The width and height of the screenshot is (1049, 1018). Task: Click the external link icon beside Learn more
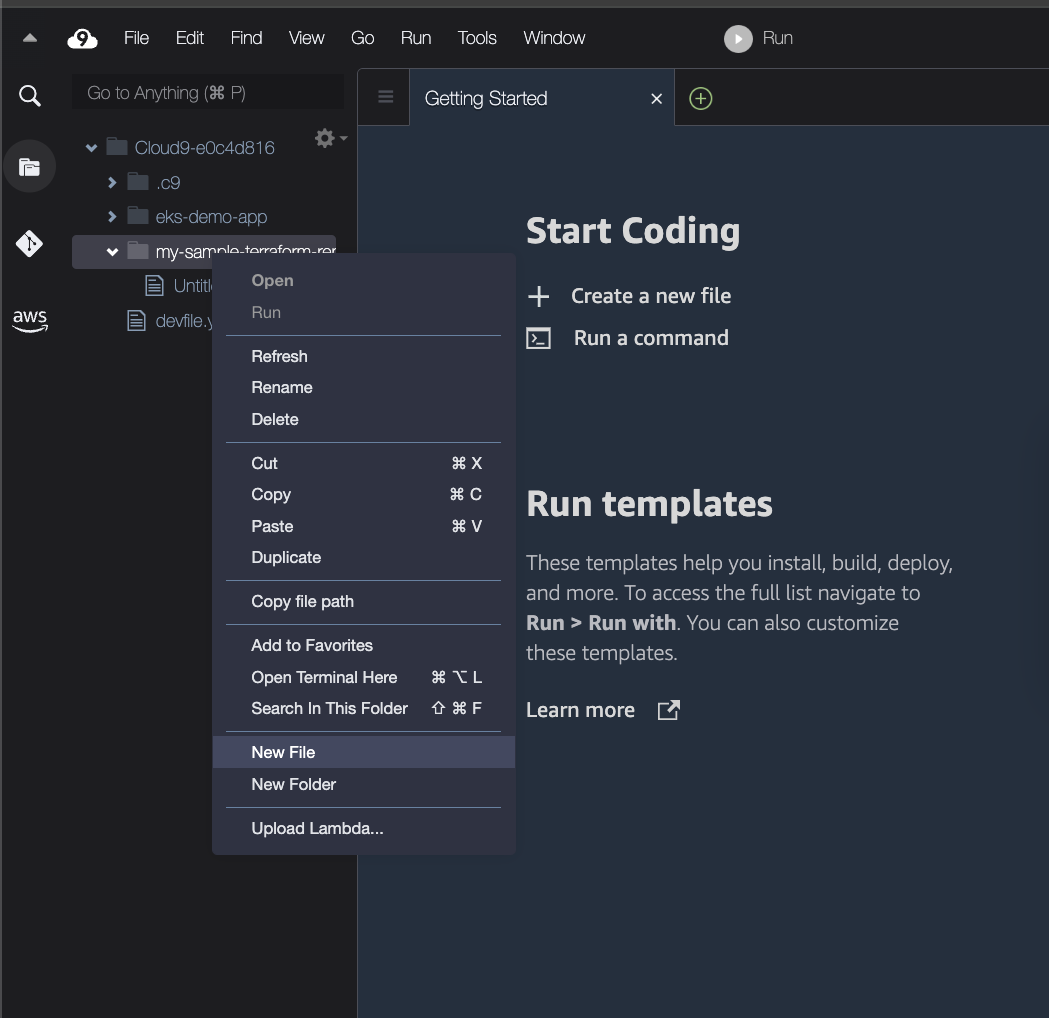coord(667,710)
